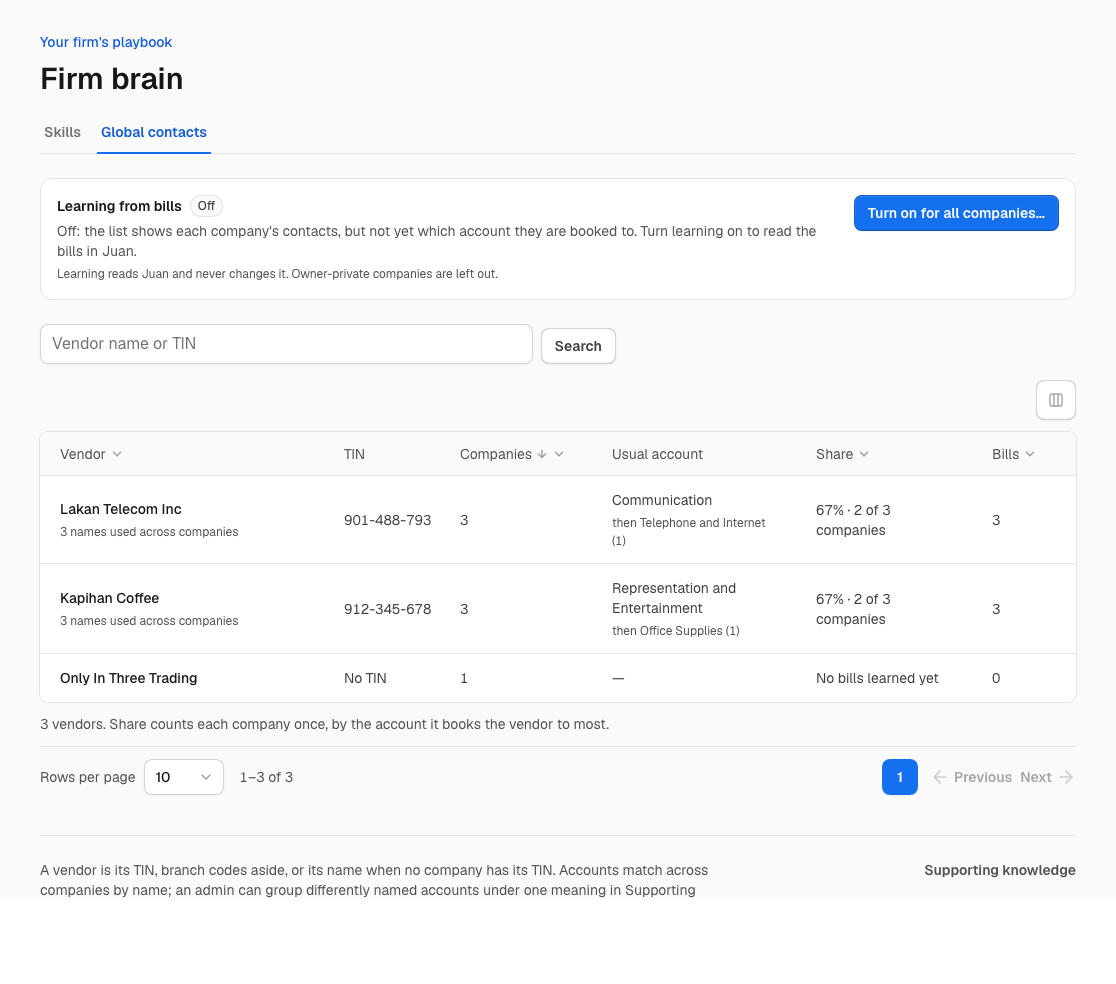1116x984 pixels.
Task: Open the Vendor column header menu
Action: (x=117, y=454)
